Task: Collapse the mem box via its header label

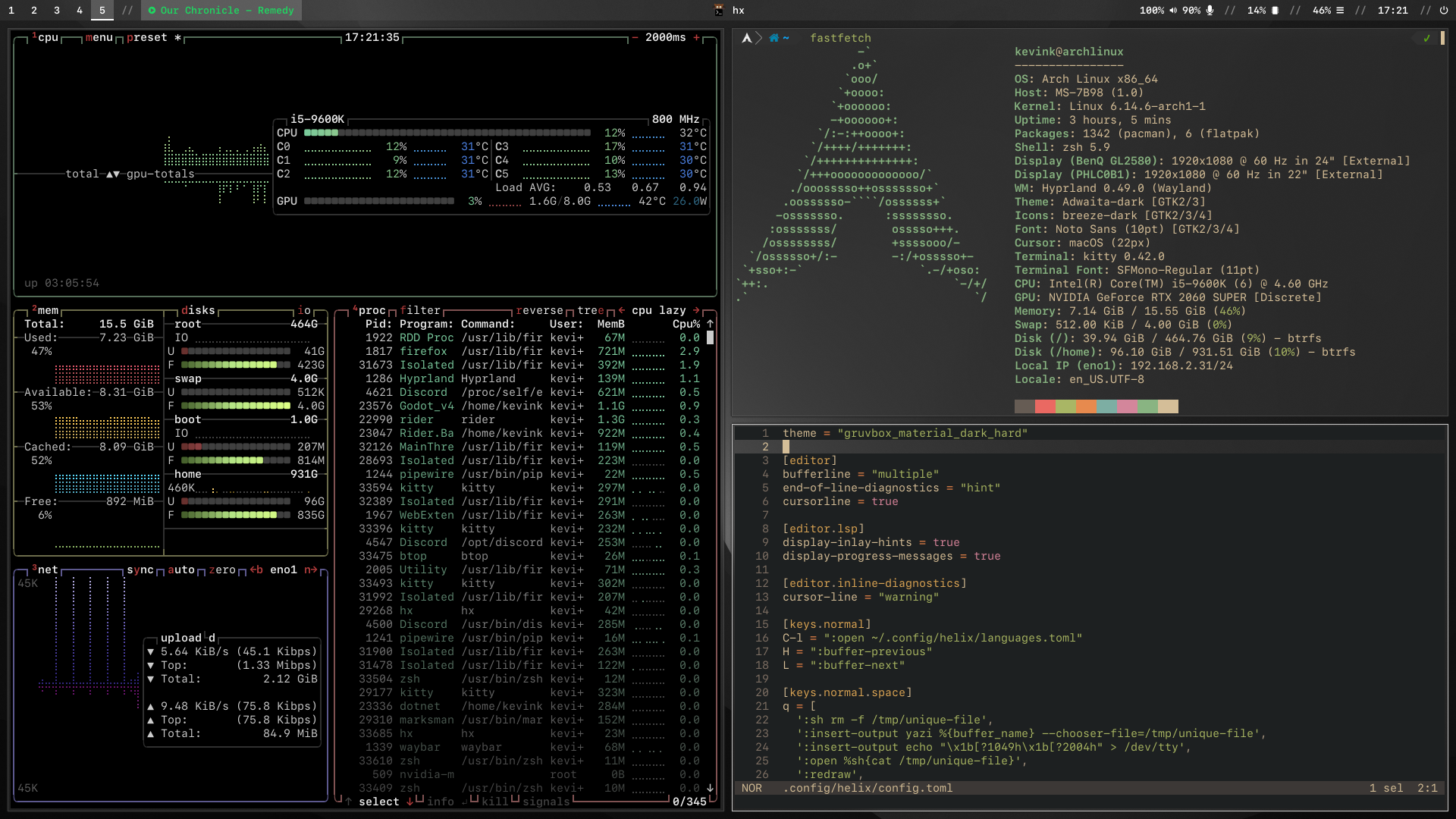Action: [45, 310]
